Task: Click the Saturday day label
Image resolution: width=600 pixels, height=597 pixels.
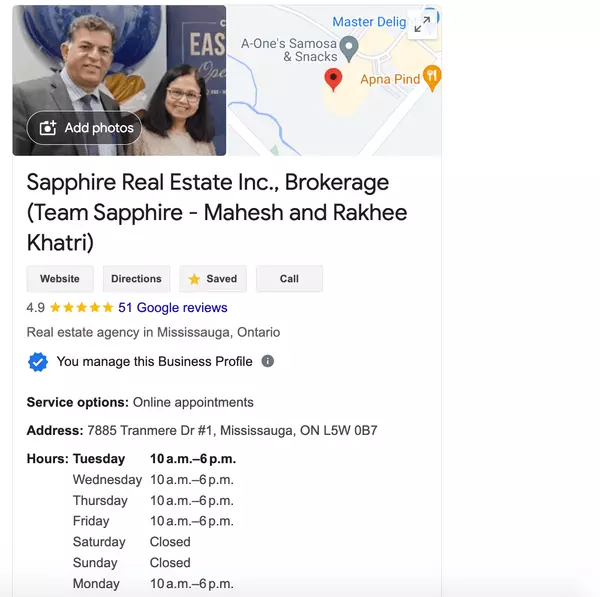Action: 99,542
